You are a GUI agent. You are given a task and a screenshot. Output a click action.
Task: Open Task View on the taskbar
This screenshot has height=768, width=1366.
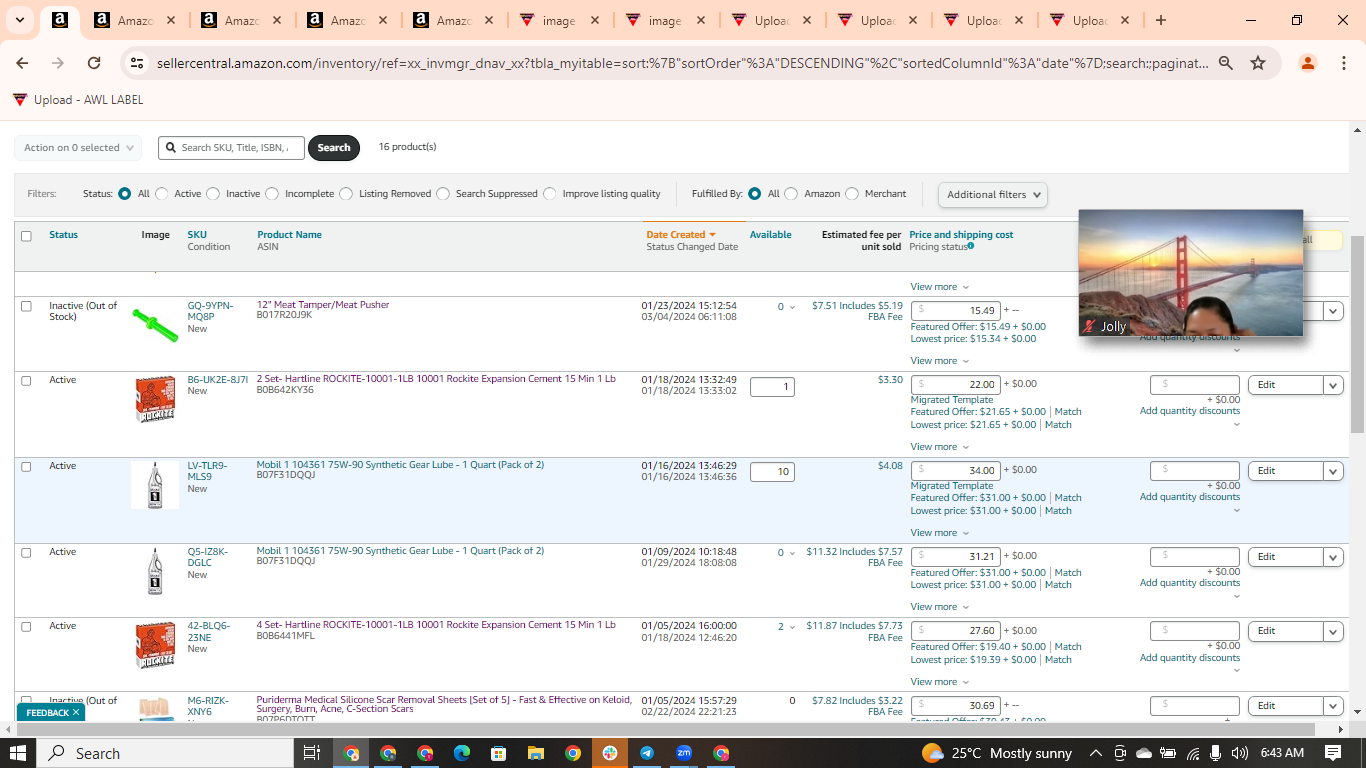311,753
